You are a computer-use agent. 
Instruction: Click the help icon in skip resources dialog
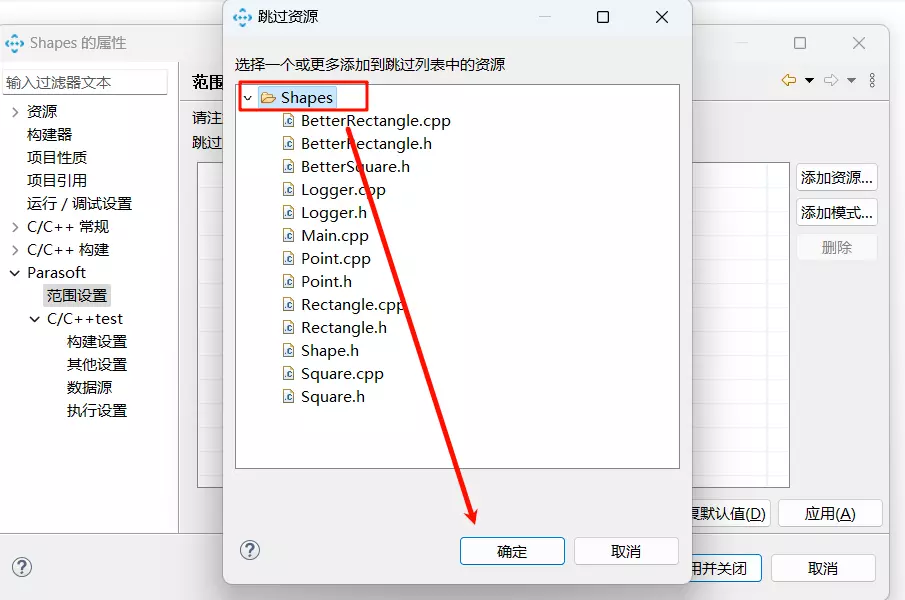point(250,550)
